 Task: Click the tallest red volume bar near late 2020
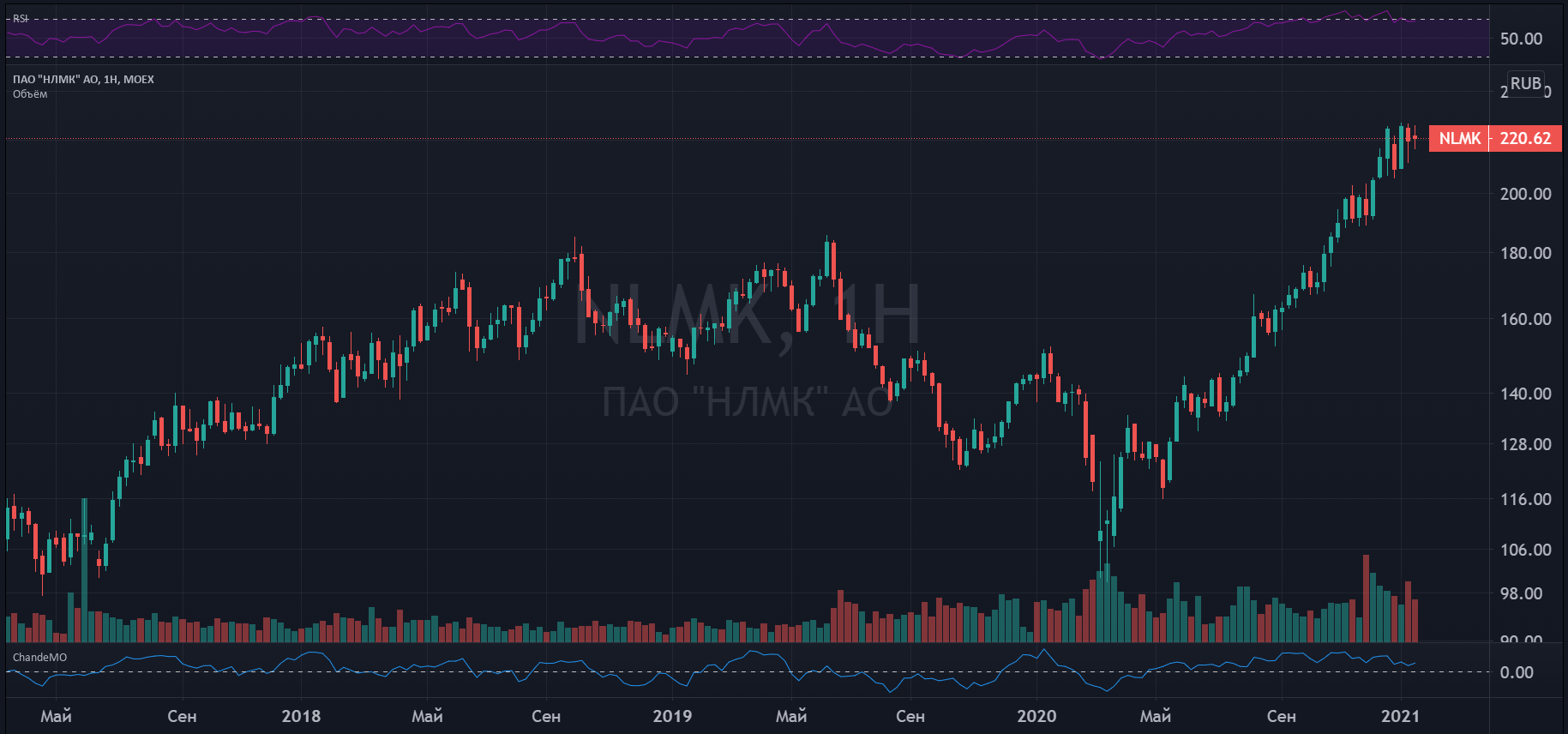tap(1366, 599)
